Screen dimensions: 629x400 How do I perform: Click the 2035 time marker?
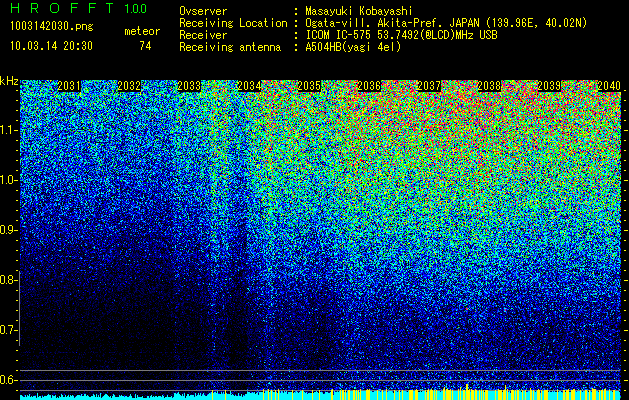point(309,86)
